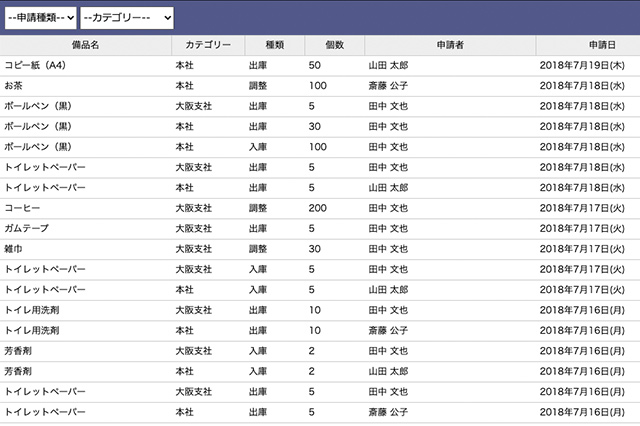Viewport: 640px width, 426px height.
Task: Click 斎藤 公子 in the お茶 row
Action: (388, 86)
